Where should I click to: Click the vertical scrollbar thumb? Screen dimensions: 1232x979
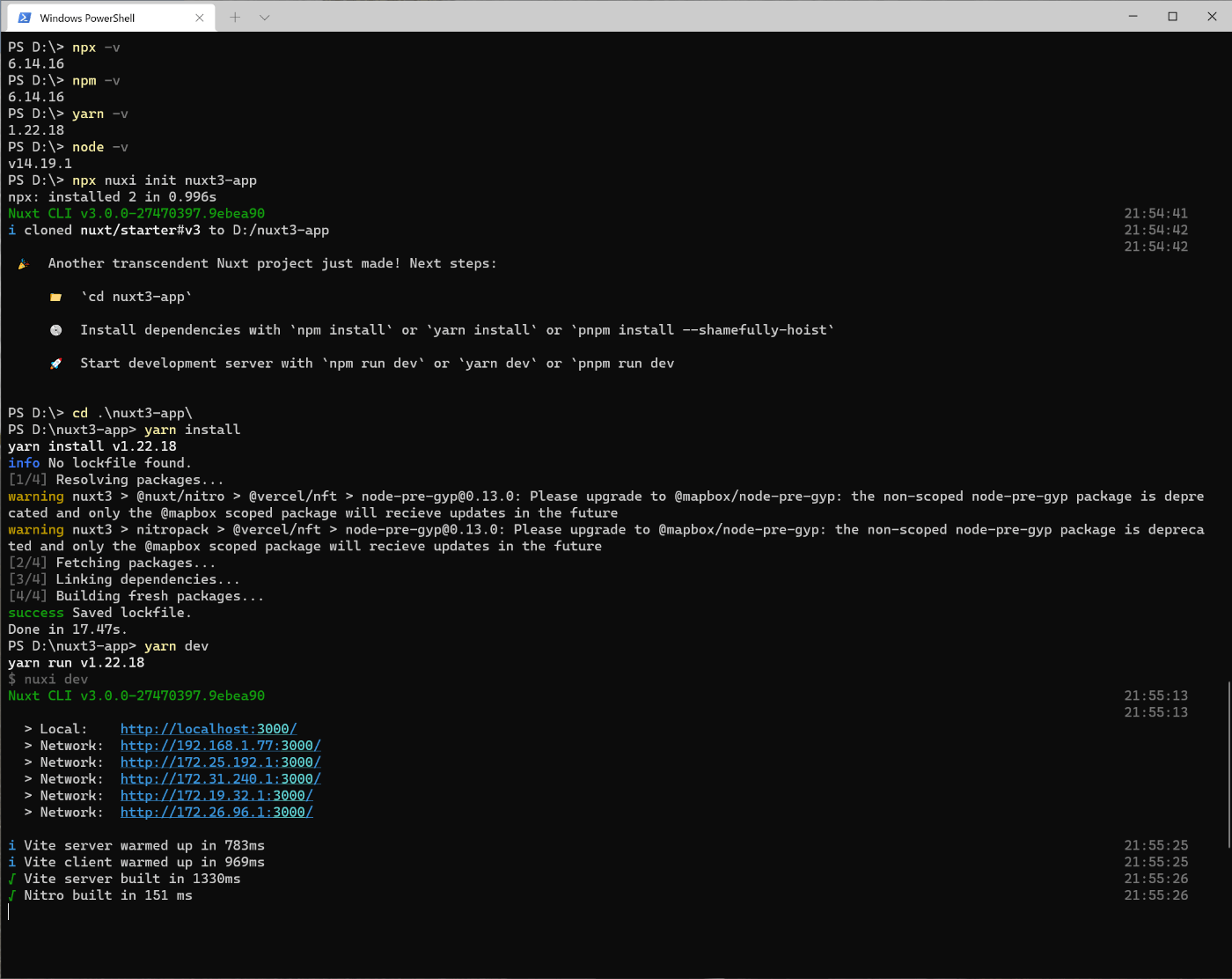pos(1228,764)
